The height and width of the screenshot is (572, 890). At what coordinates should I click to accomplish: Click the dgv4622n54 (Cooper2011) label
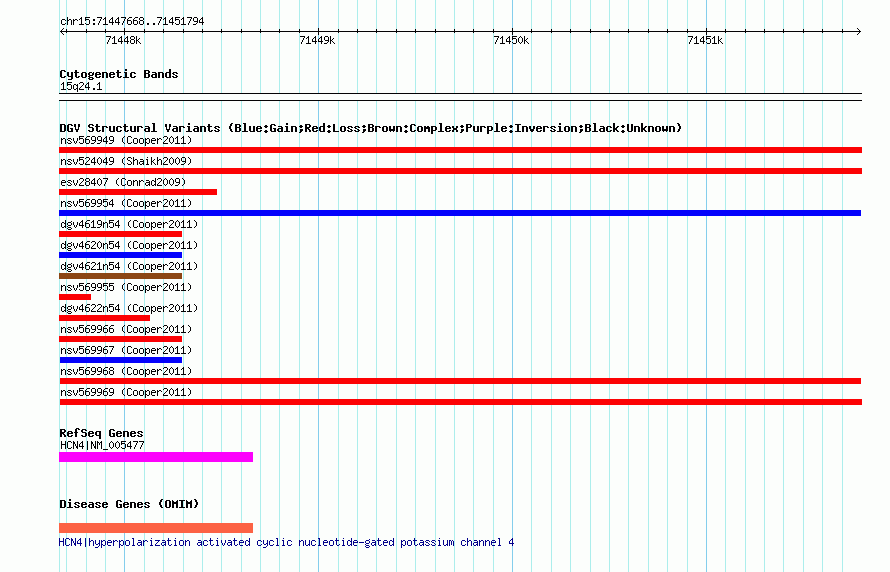tap(129, 308)
